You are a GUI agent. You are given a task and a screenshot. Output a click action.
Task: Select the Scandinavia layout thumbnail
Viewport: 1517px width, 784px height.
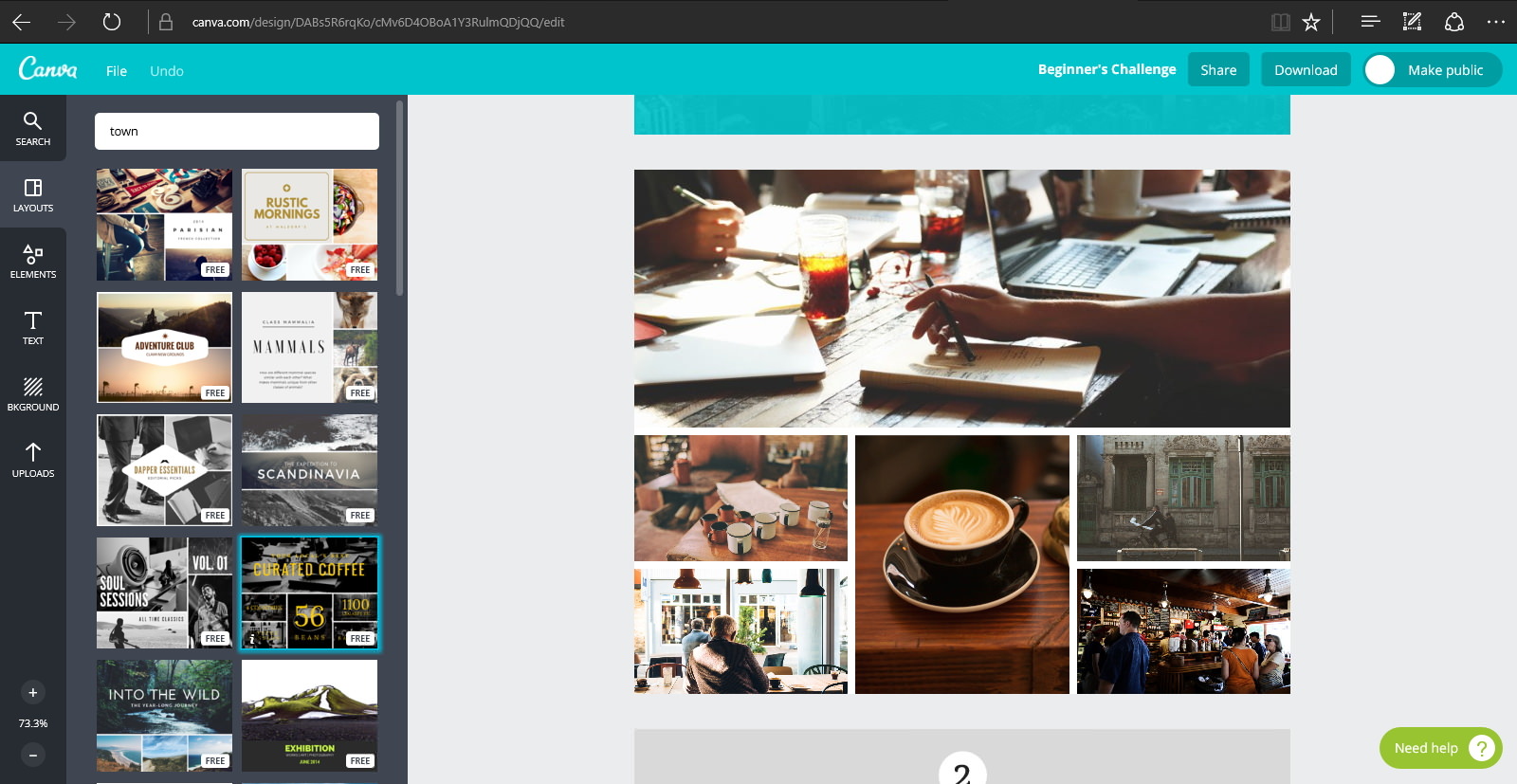point(309,470)
